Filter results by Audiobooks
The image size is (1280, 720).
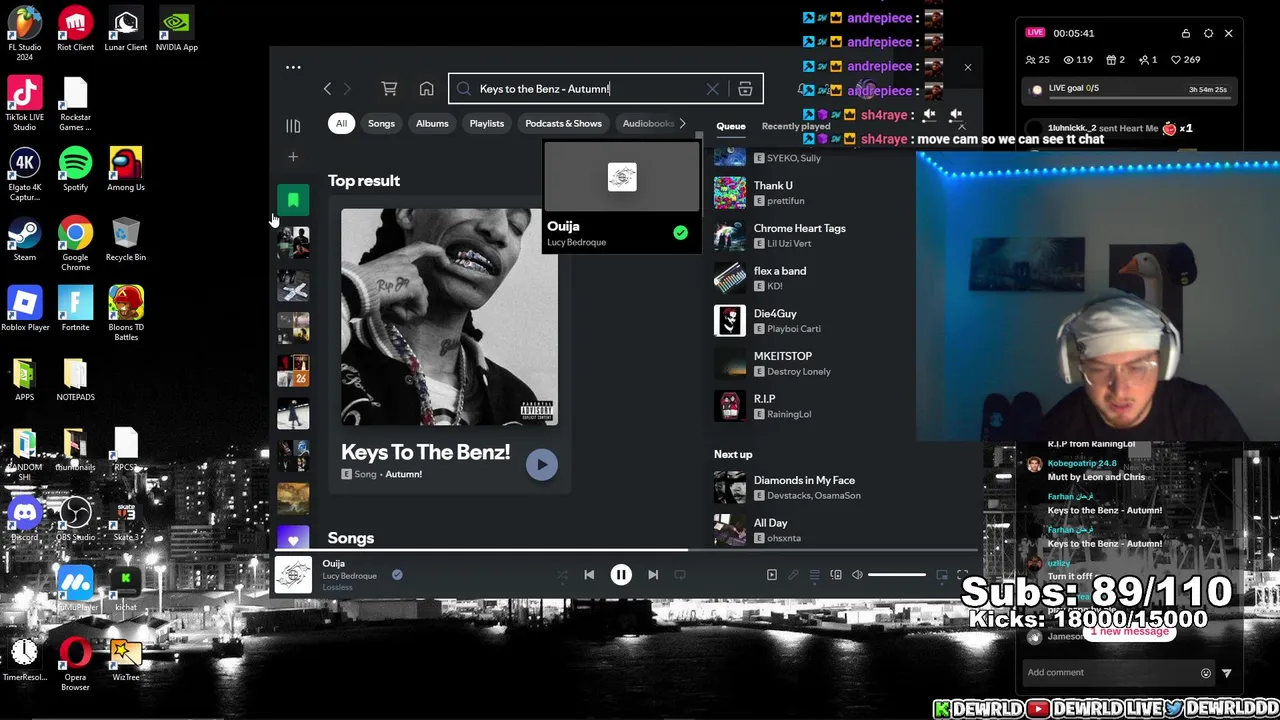(x=647, y=124)
